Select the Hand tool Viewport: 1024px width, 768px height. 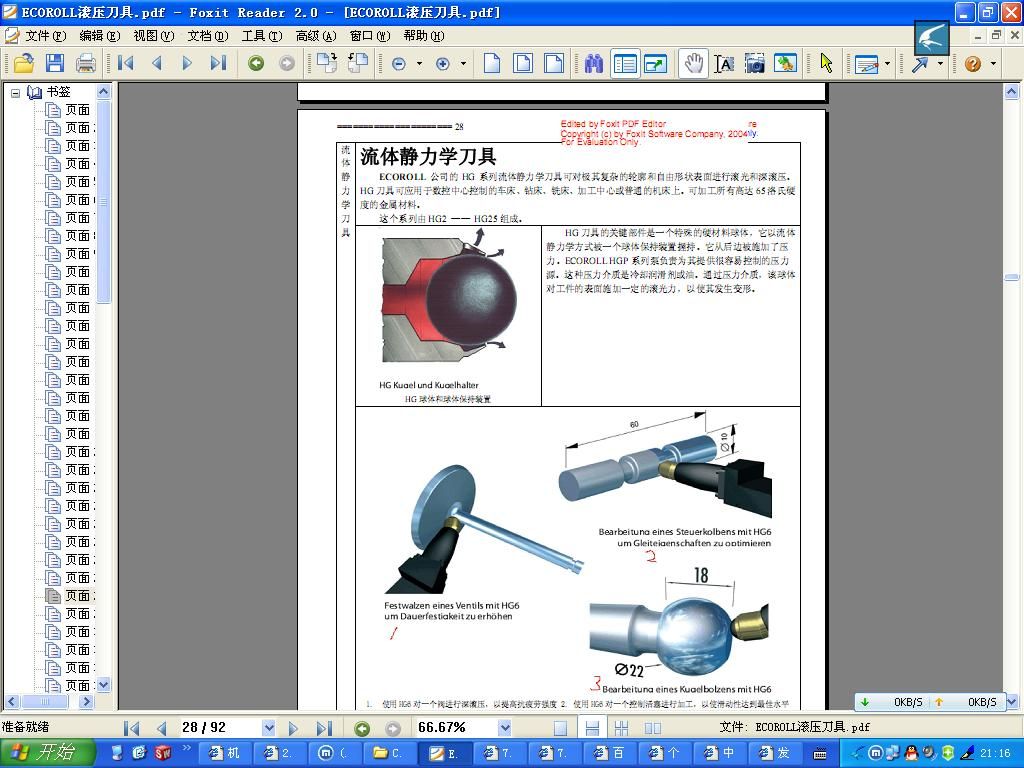[693, 64]
